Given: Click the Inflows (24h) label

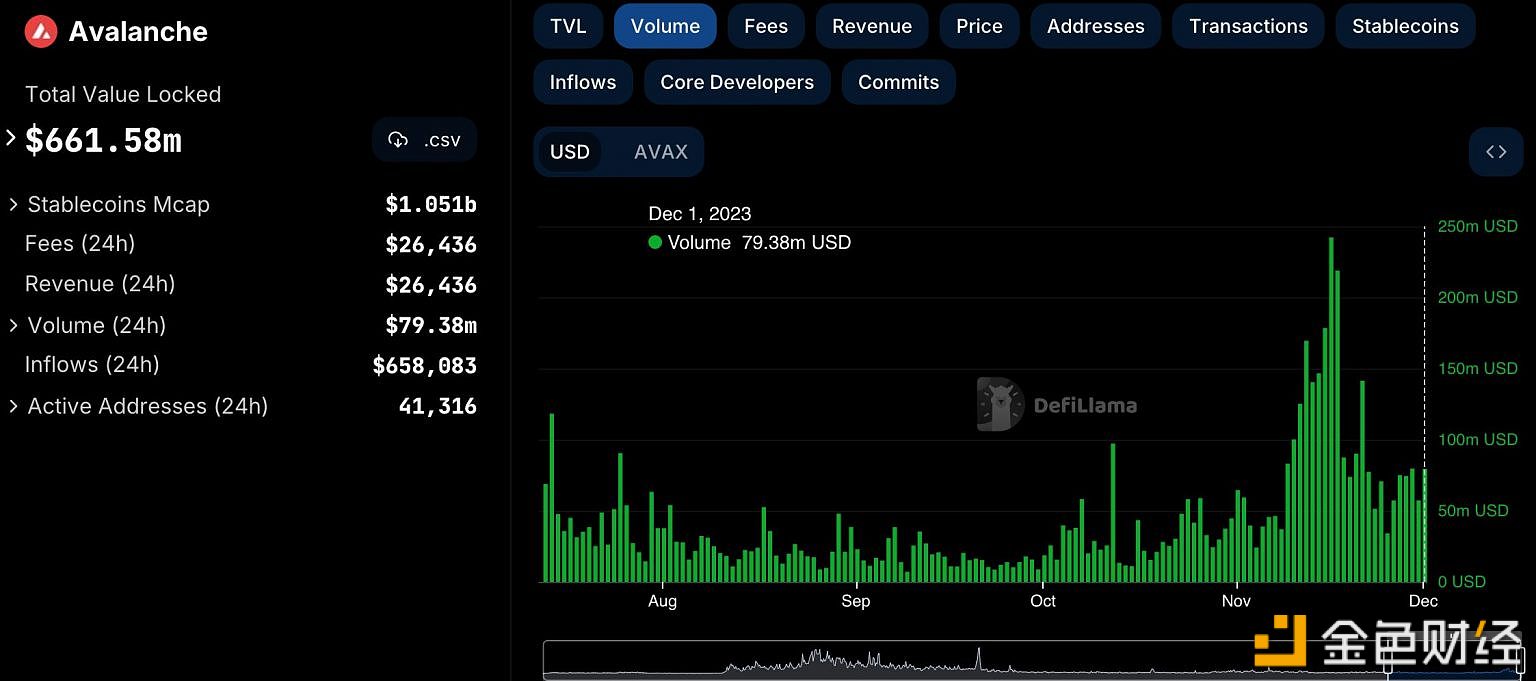Looking at the screenshot, I should (x=92, y=365).
